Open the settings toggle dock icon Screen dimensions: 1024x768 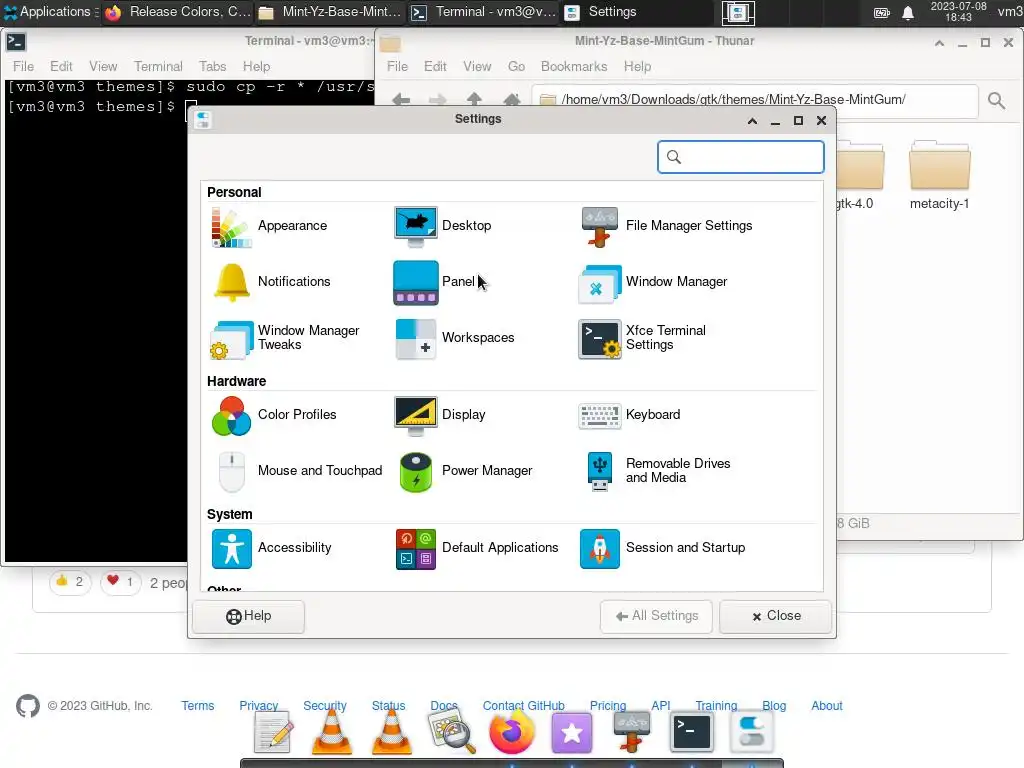pyautogui.click(x=751, y=731)
